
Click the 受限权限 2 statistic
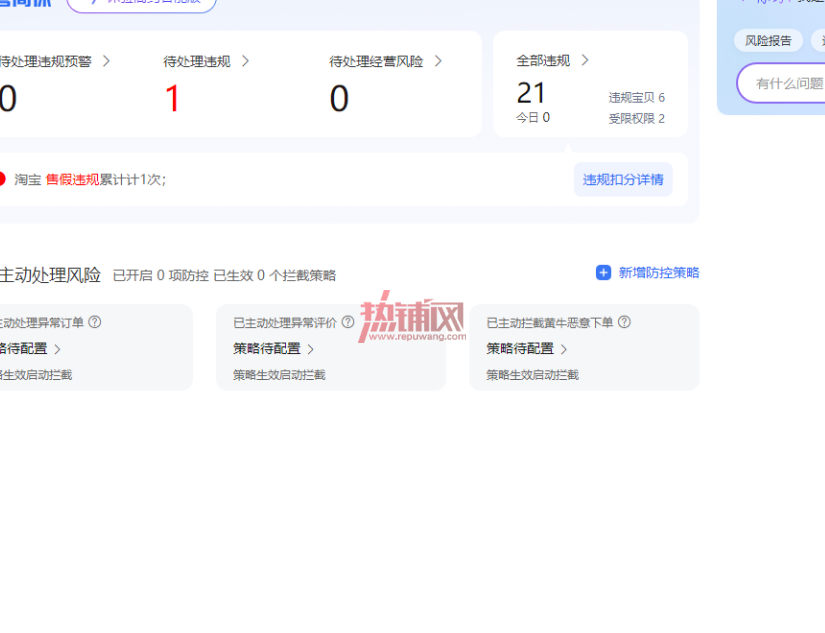coord(637,118)
